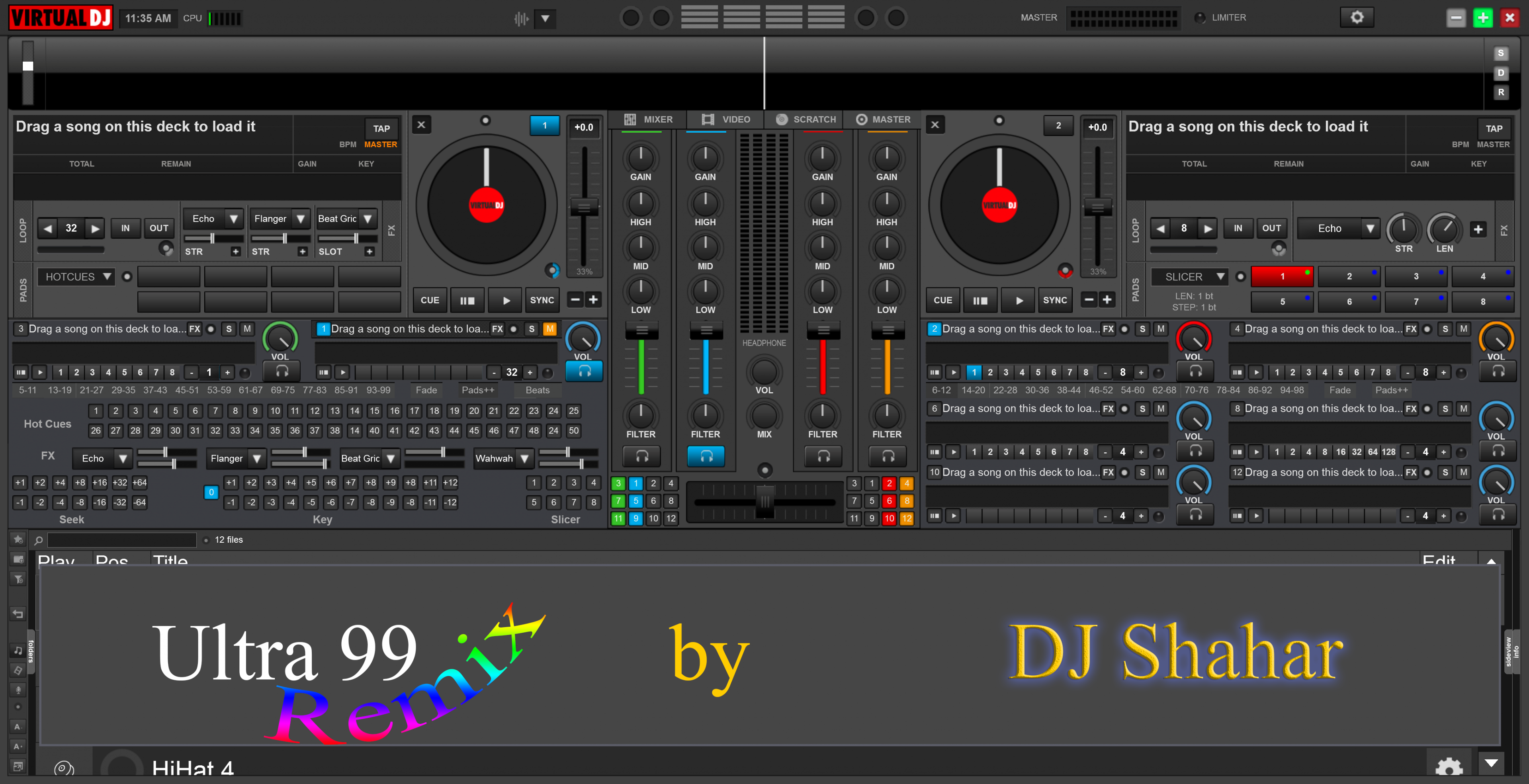Play the left deck
The width and height of the screenshot is (1529, 784).
[x=506, y=300]
